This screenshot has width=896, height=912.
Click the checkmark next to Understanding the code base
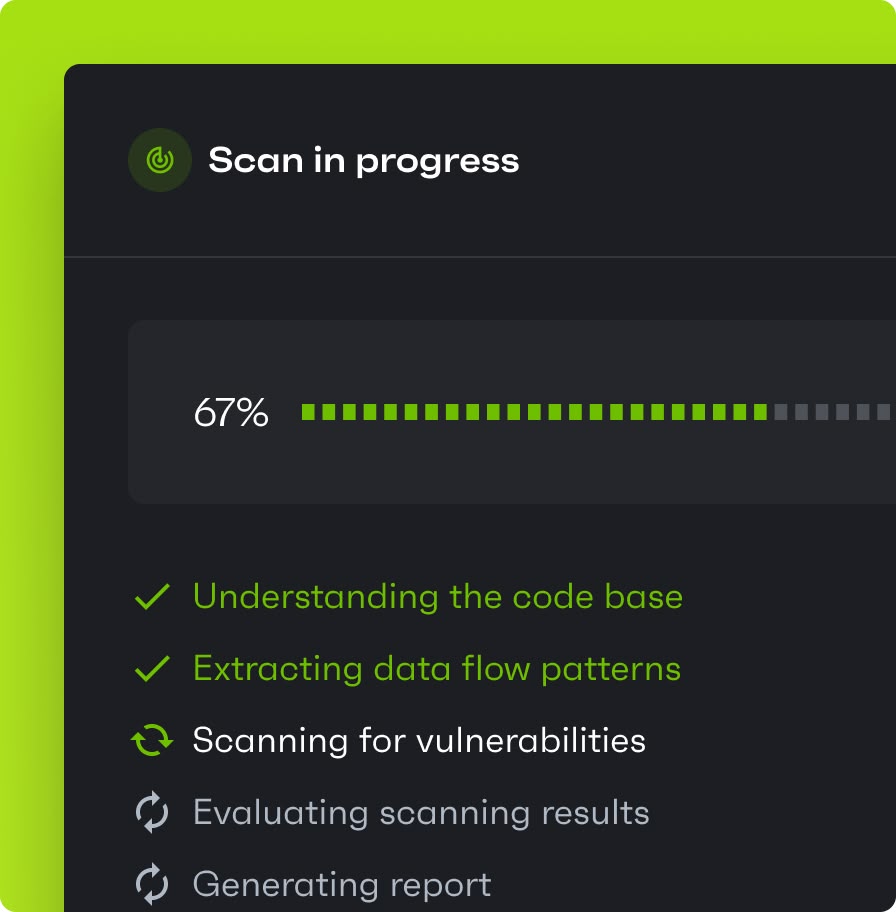point(152,597)
